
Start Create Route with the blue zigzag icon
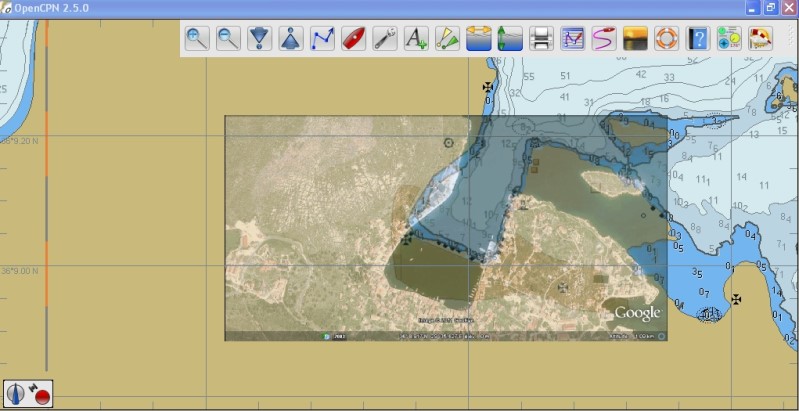coord(322,39)
